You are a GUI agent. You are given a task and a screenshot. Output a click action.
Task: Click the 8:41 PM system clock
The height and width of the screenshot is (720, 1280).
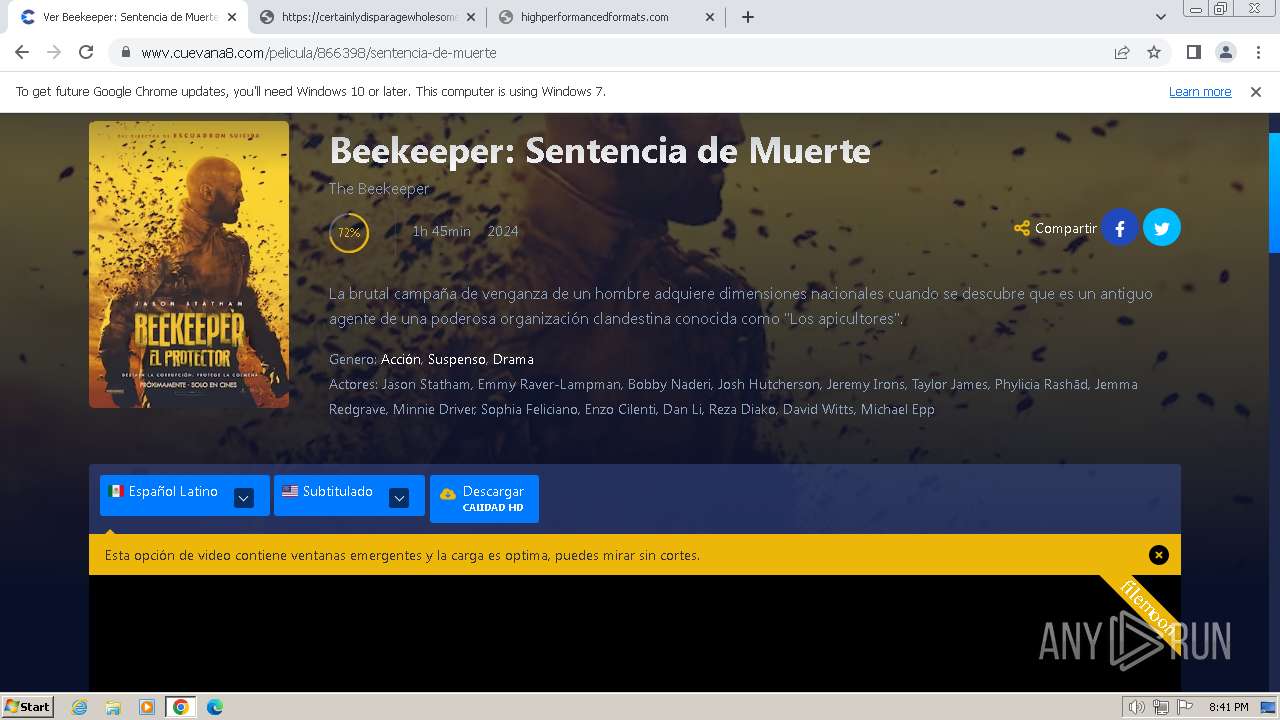[1228, 707]
